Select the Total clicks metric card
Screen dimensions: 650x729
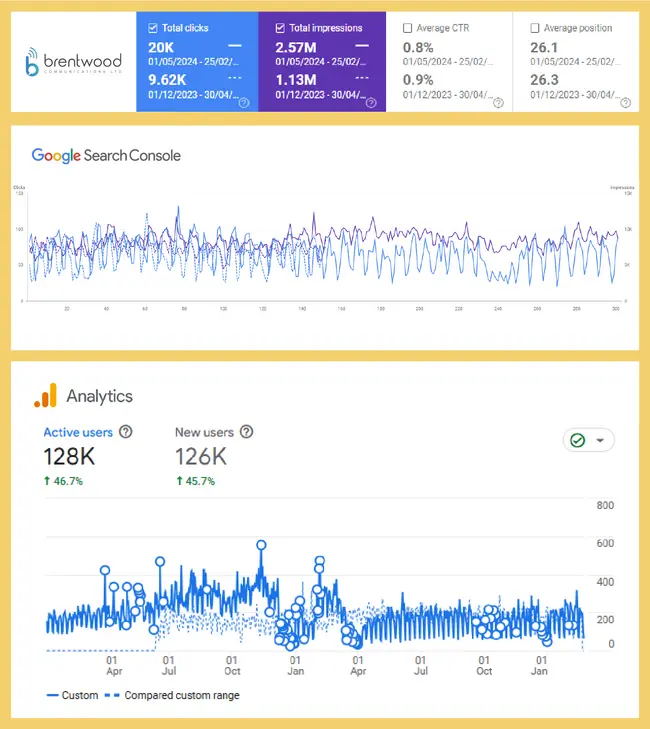click(197, 62)
